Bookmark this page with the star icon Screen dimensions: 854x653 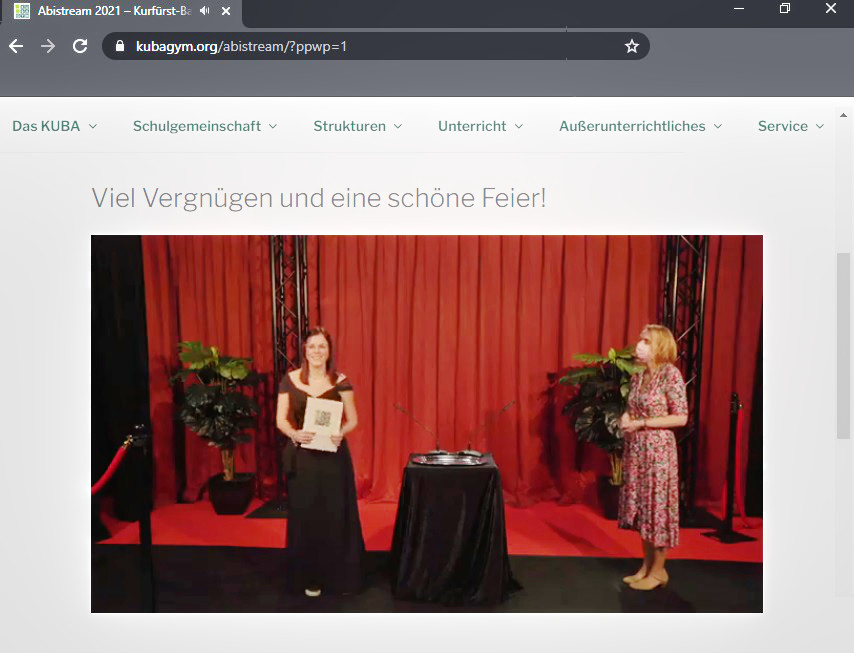pos(631,46)
